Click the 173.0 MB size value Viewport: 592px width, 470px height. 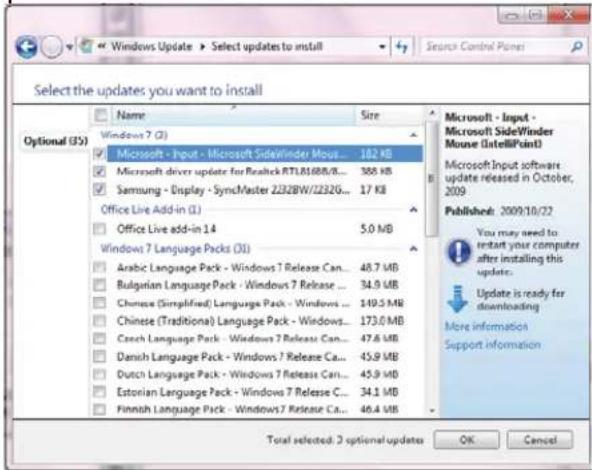click(x=382, y=321)
